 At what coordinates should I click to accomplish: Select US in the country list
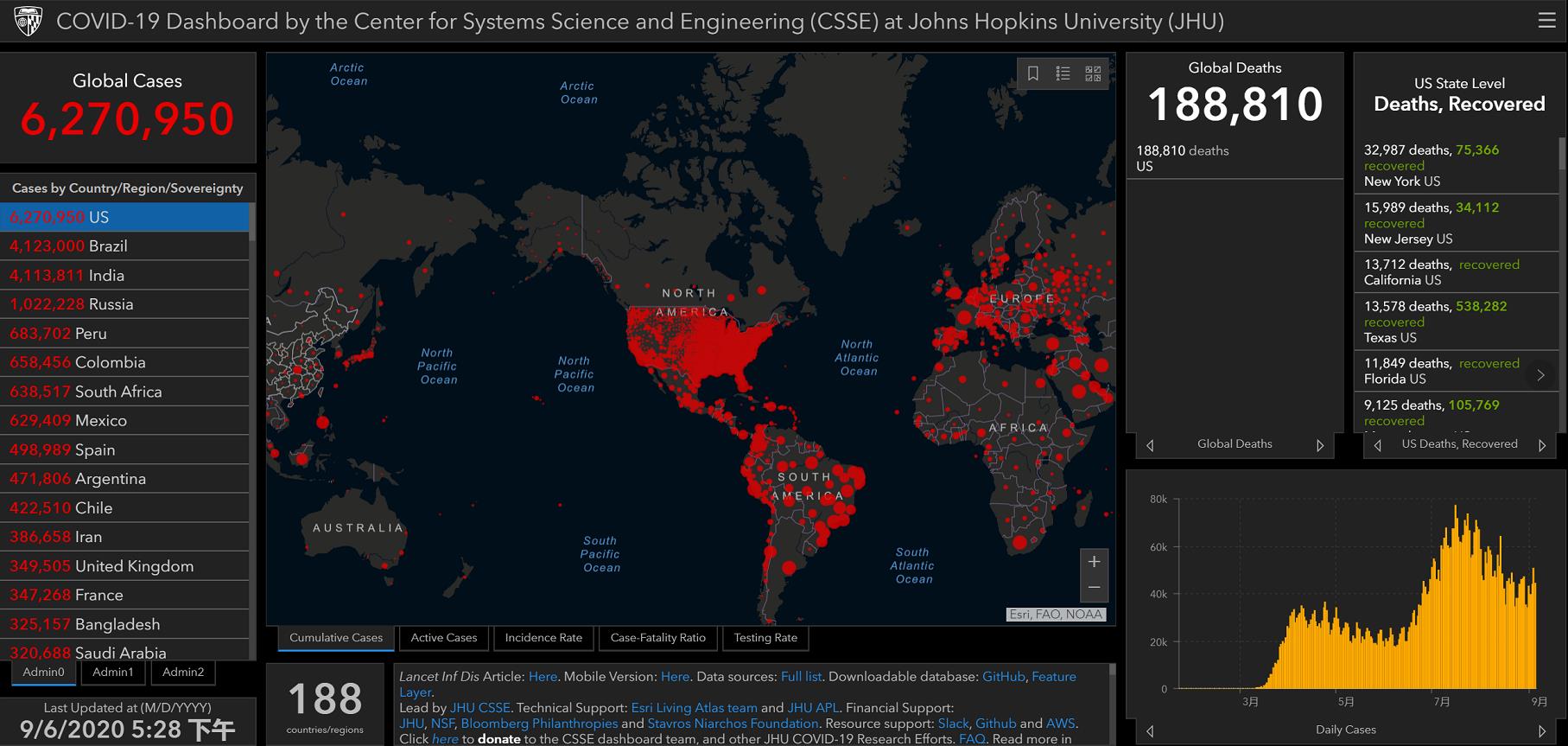coord(124,217)
